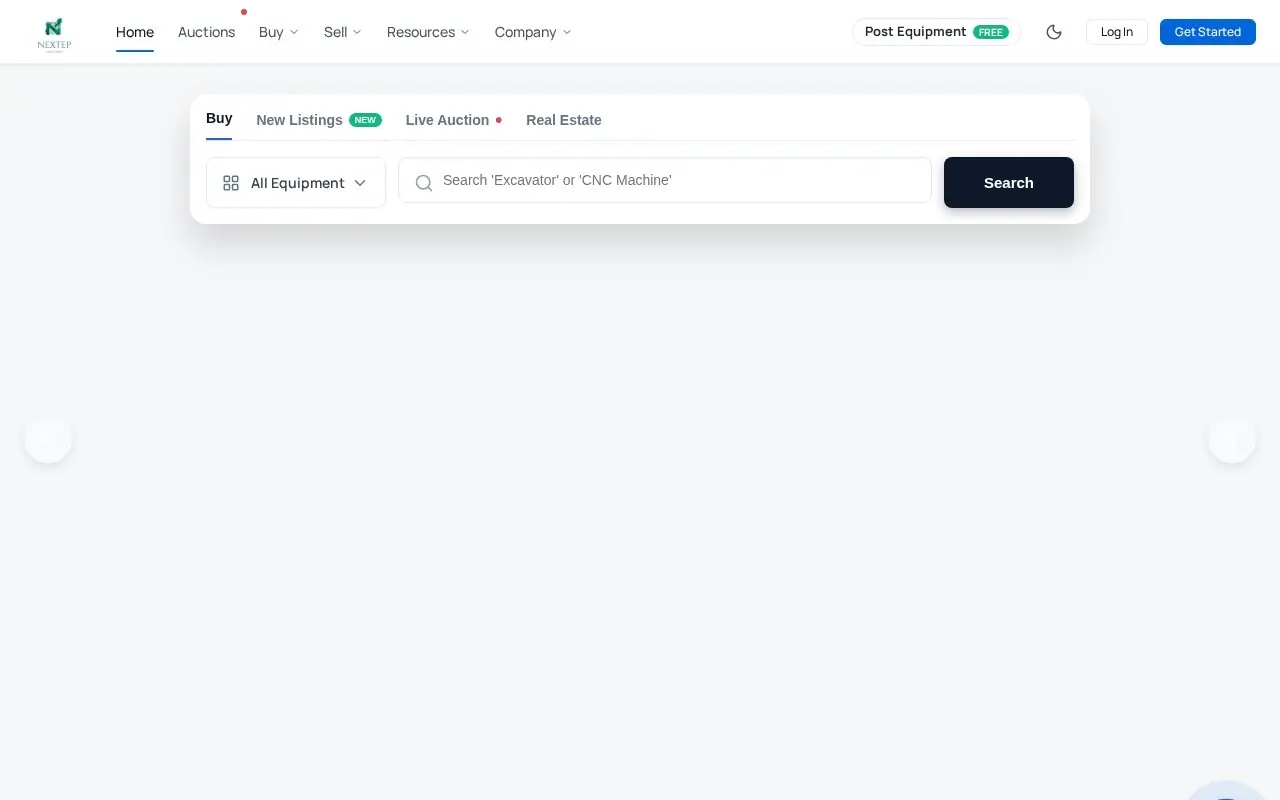Expand the Sell navigation menu
This screenshot has width=1280, height=800.
tap(343, 32)
